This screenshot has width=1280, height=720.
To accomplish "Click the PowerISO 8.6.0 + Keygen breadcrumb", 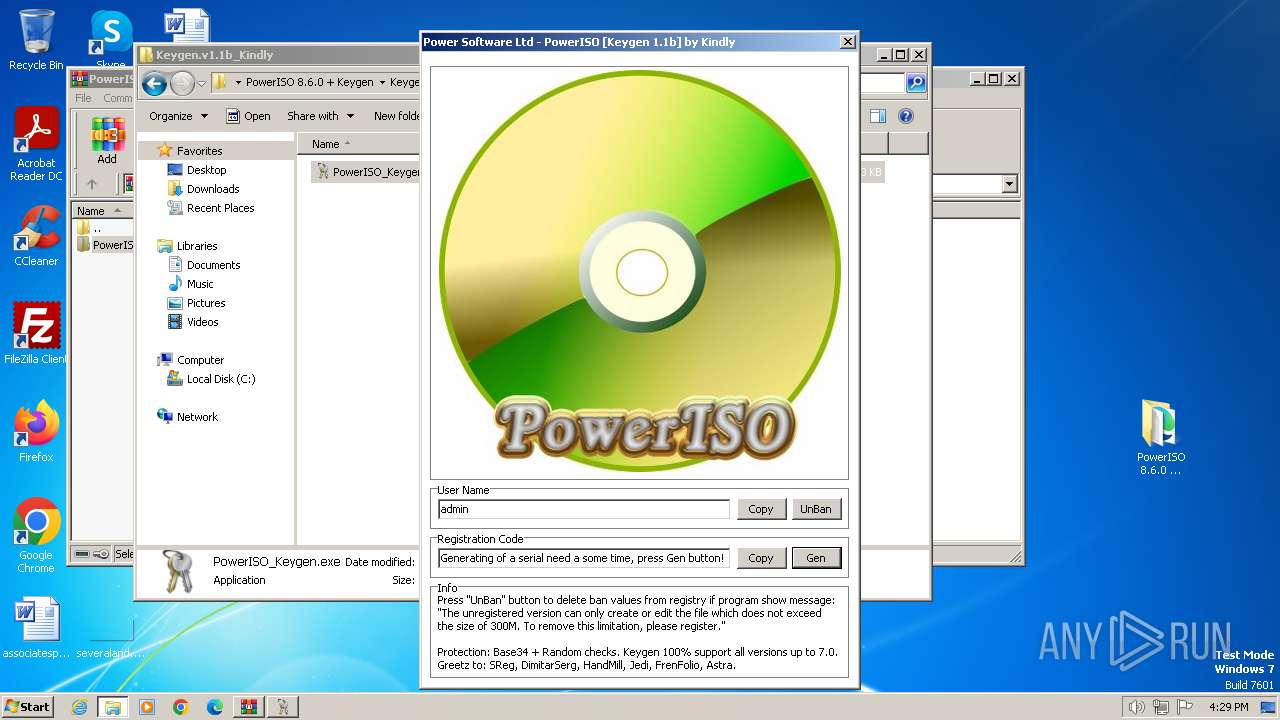I will [309, 83].
